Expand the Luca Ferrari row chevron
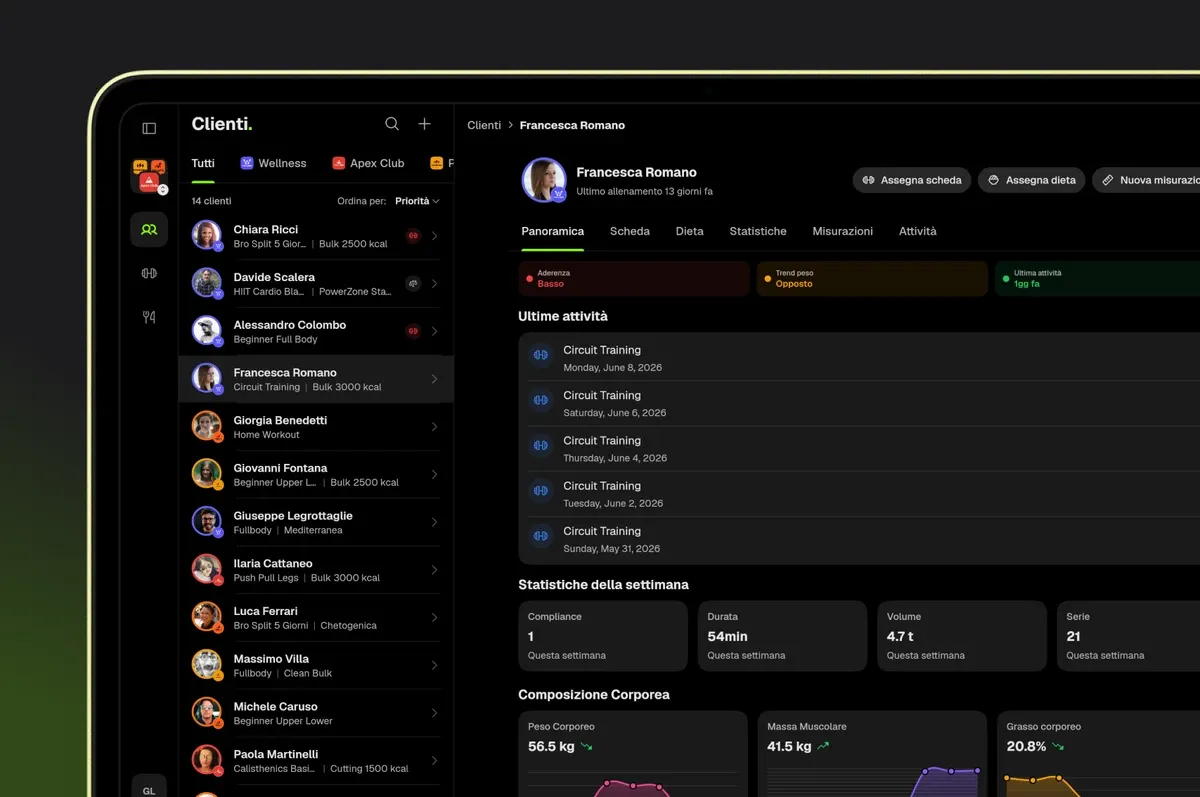 [435, 618]
